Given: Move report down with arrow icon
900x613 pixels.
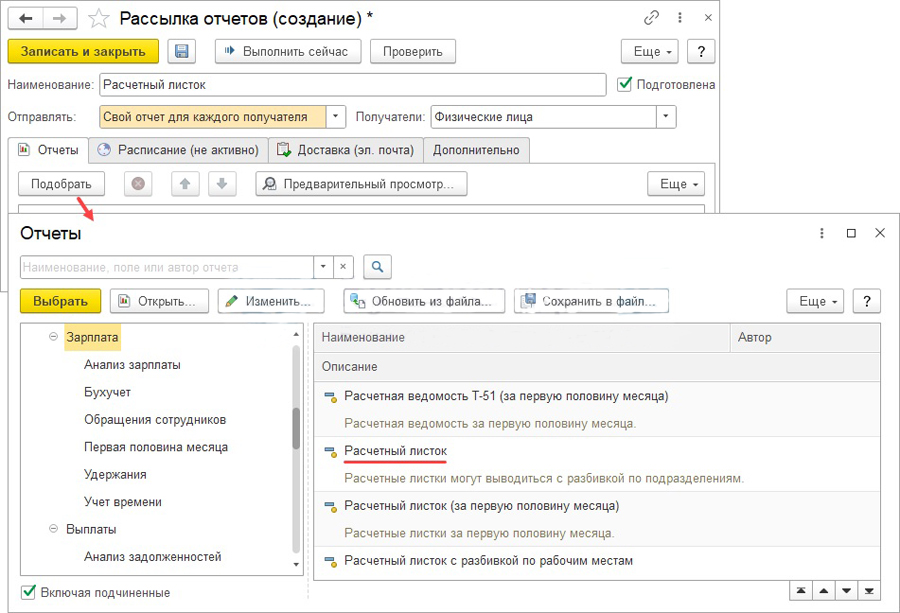Looking at the screenshot, I should click(221, 184).
